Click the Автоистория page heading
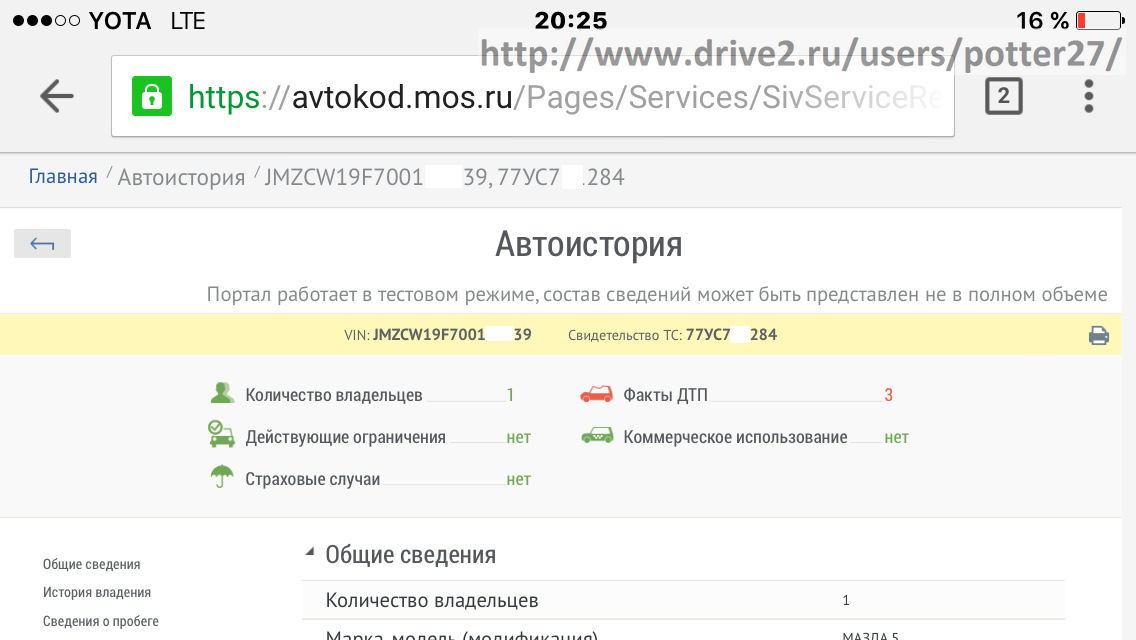This screenshot has height=640, width=1136. pos(588,244)
